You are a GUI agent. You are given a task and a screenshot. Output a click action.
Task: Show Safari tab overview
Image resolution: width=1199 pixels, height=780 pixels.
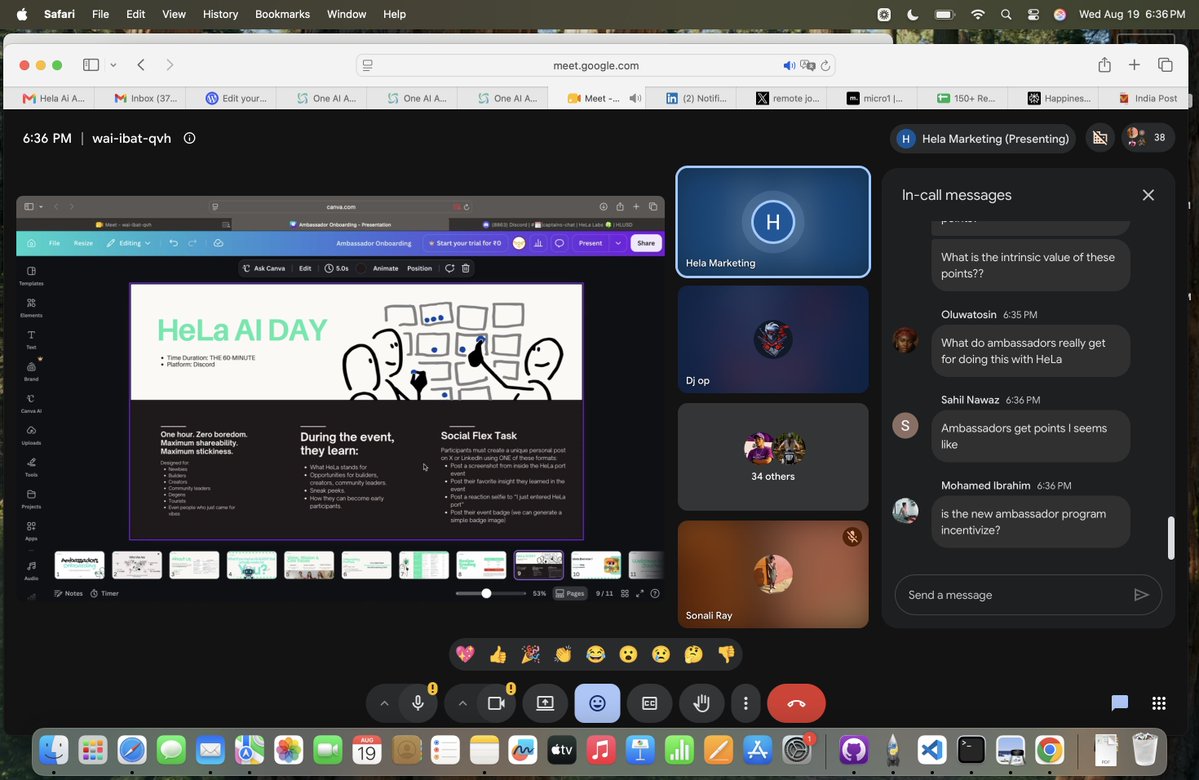(1165, 65)
